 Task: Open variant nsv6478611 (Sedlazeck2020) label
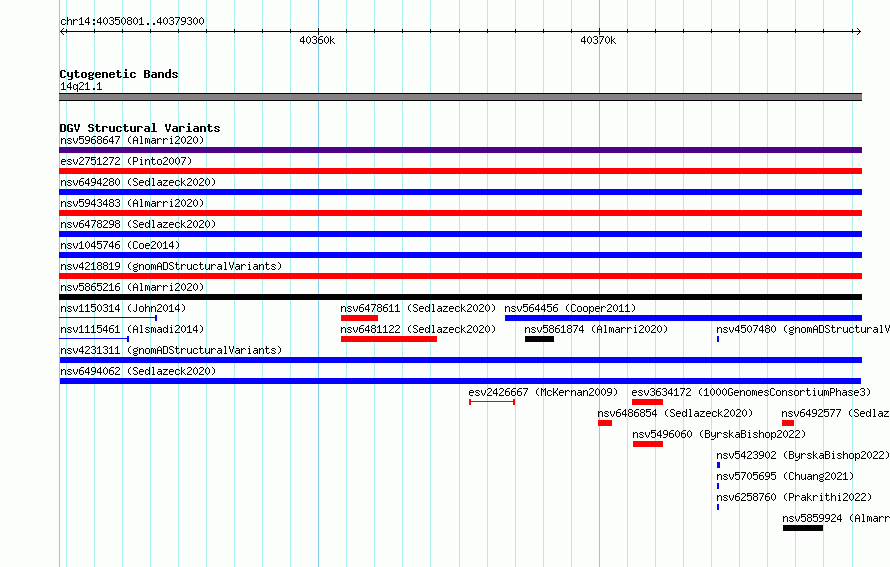pos(418,308)
